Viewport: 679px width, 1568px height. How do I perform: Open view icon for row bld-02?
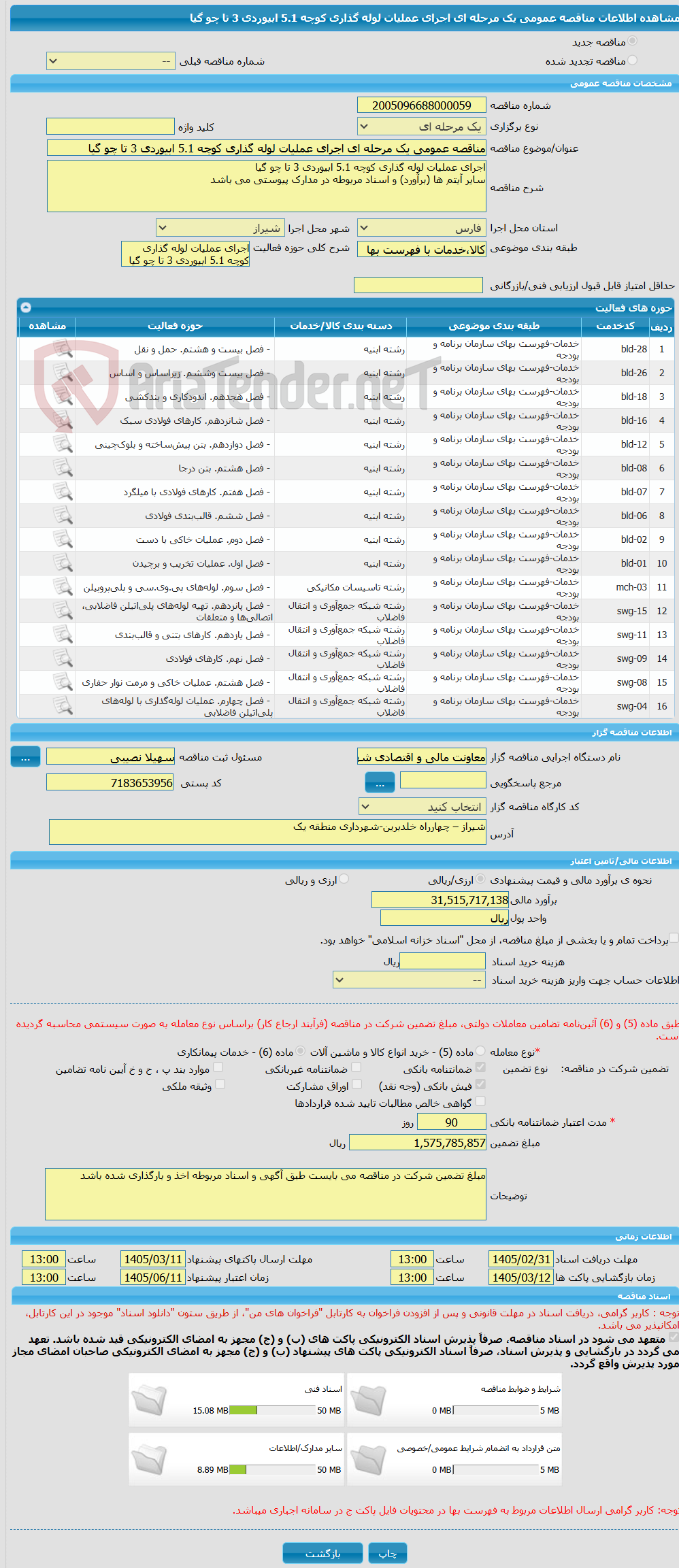63,539
